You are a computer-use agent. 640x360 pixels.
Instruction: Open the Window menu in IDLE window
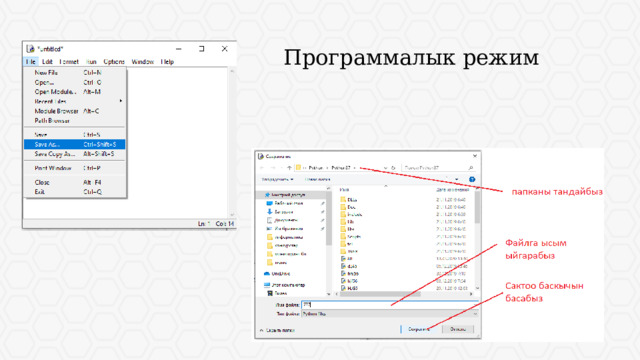coord(142,62)
